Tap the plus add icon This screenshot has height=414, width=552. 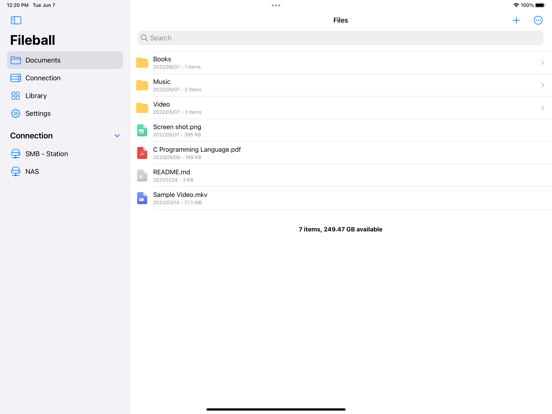(516, 20)
